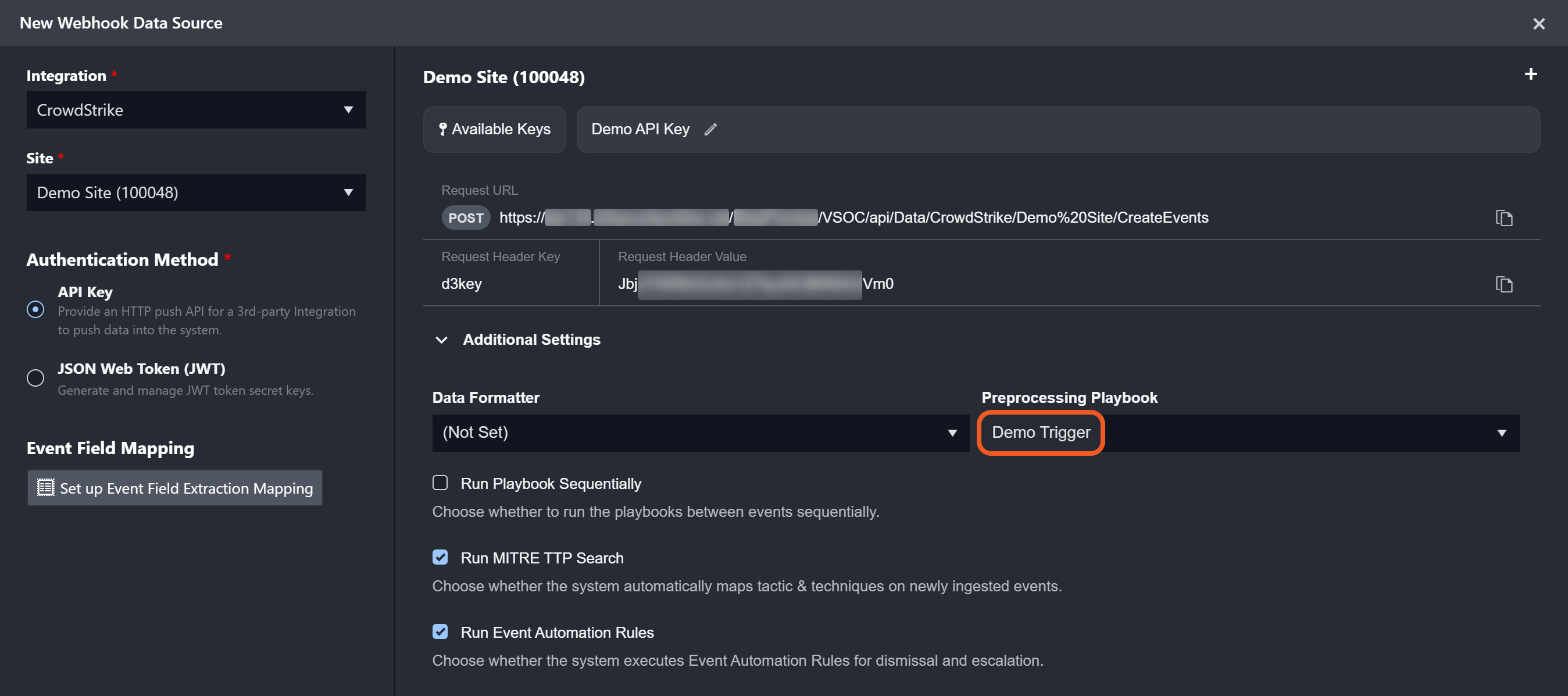Copy the Request Header Value
The image size is (1568, 696).
pyautogui.click(x=1503, y=284)
